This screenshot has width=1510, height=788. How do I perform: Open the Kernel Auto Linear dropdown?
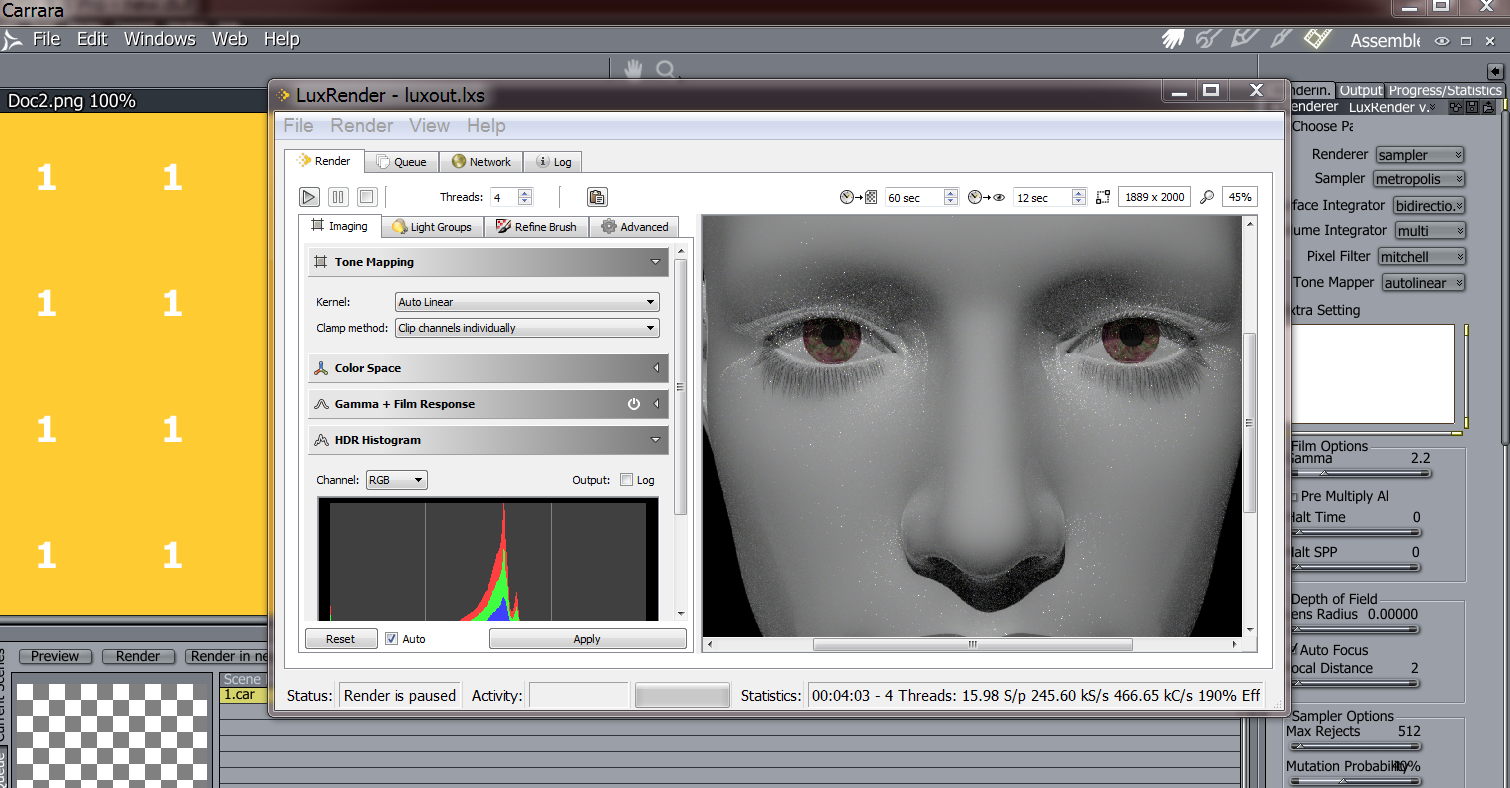coord(527,302)
